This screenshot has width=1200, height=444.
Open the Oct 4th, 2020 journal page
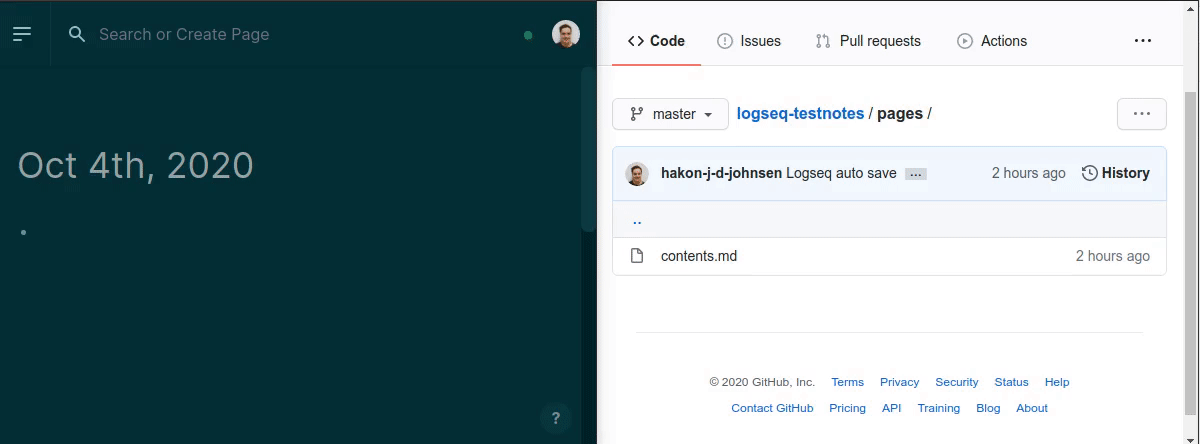click(x=136, y=165)
